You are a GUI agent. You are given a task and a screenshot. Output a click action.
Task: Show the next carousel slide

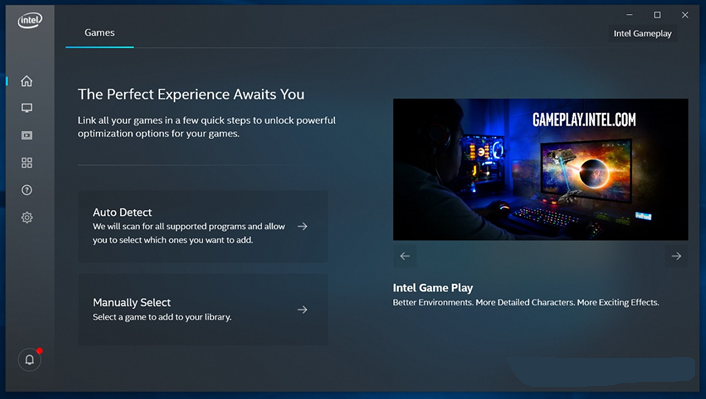click(x=676, y=256)
